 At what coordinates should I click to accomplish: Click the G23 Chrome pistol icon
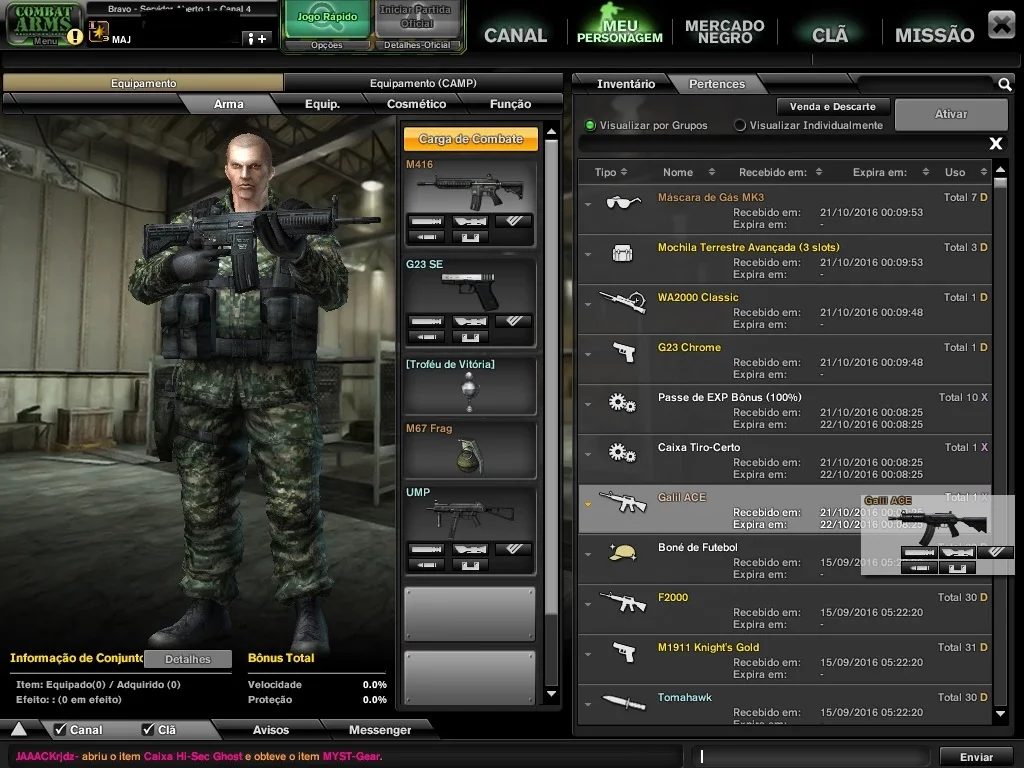pyautogui.click(x=624, y=353)
